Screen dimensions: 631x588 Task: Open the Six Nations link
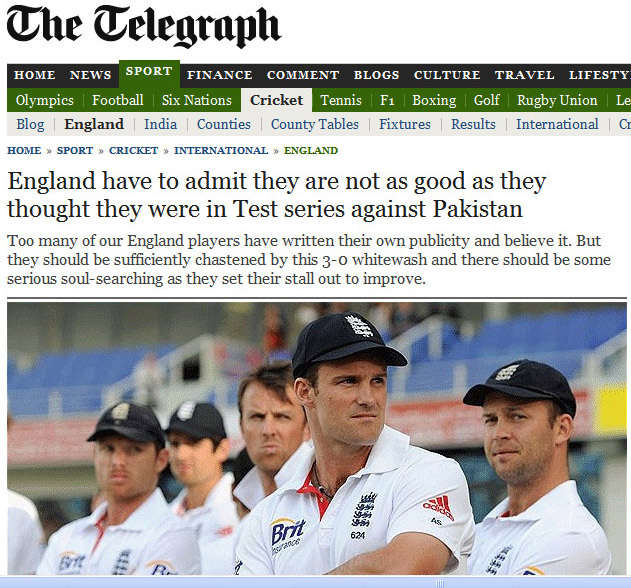[197, 100]
